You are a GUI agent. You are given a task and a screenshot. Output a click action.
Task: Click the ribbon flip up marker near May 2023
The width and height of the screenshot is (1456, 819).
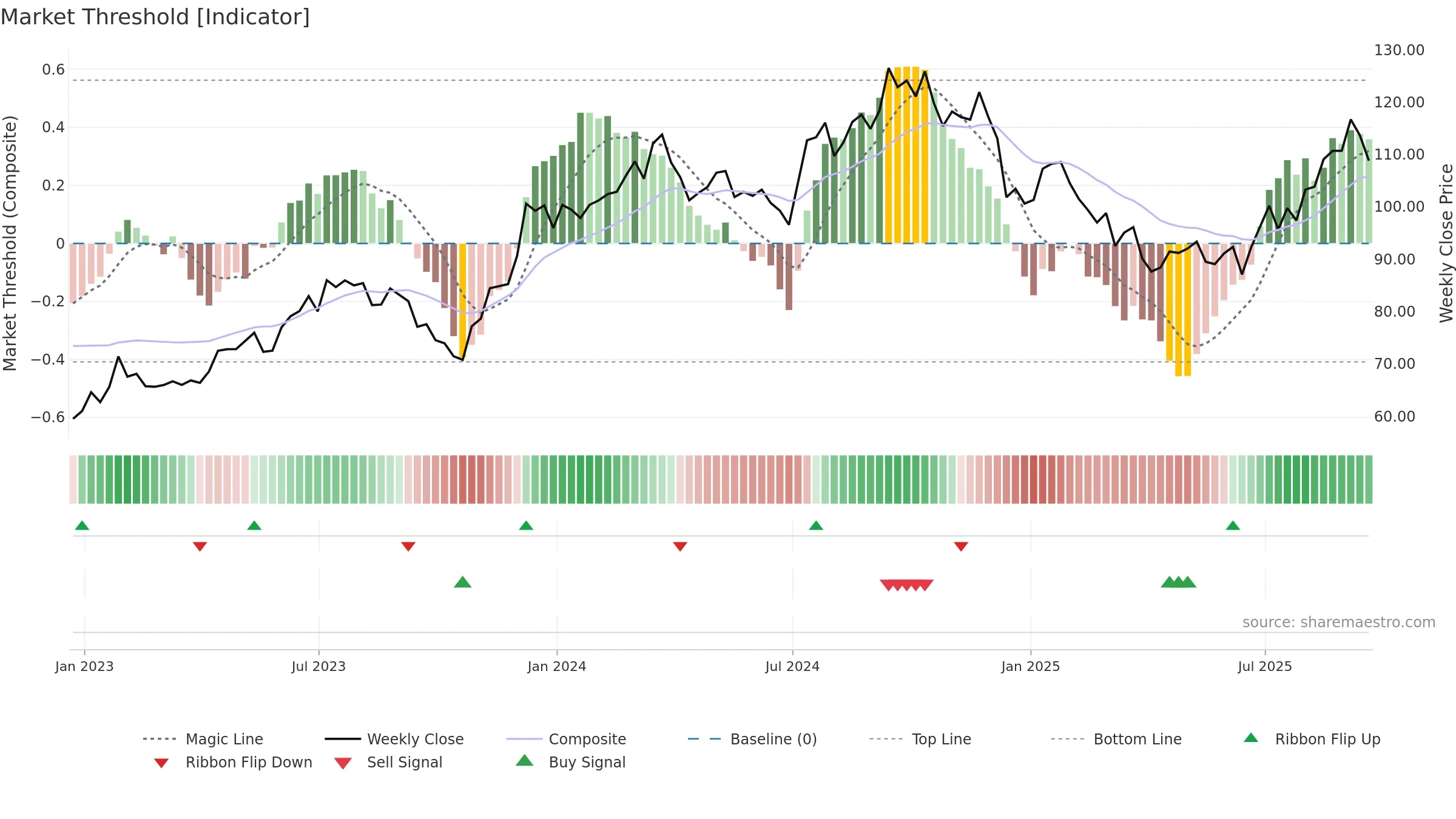pyautogui.click(x=254, y=525)
